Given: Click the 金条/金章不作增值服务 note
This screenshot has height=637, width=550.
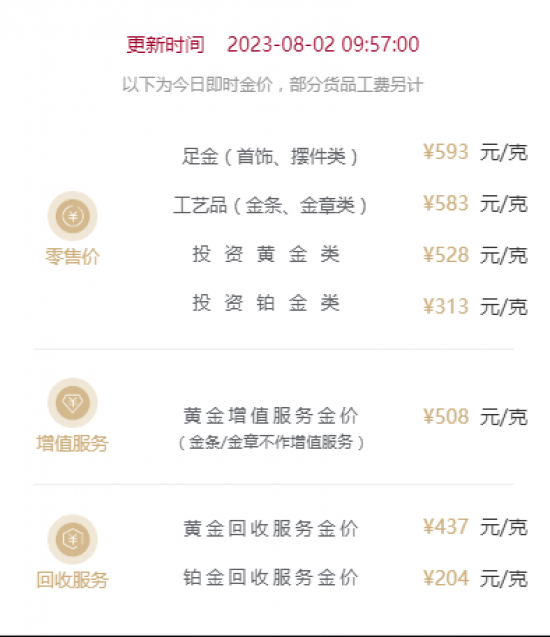Looking at the screenshot, I should 271,442.
